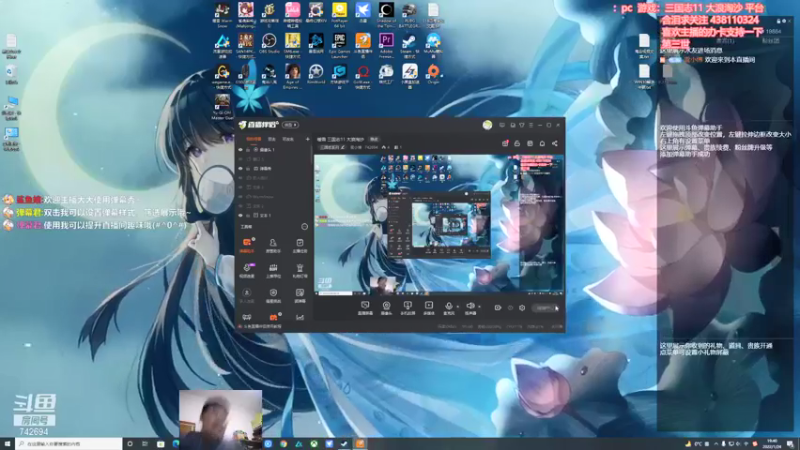Click the recording camera icon near settings gear
800x450 pixels.
[498, 308]
